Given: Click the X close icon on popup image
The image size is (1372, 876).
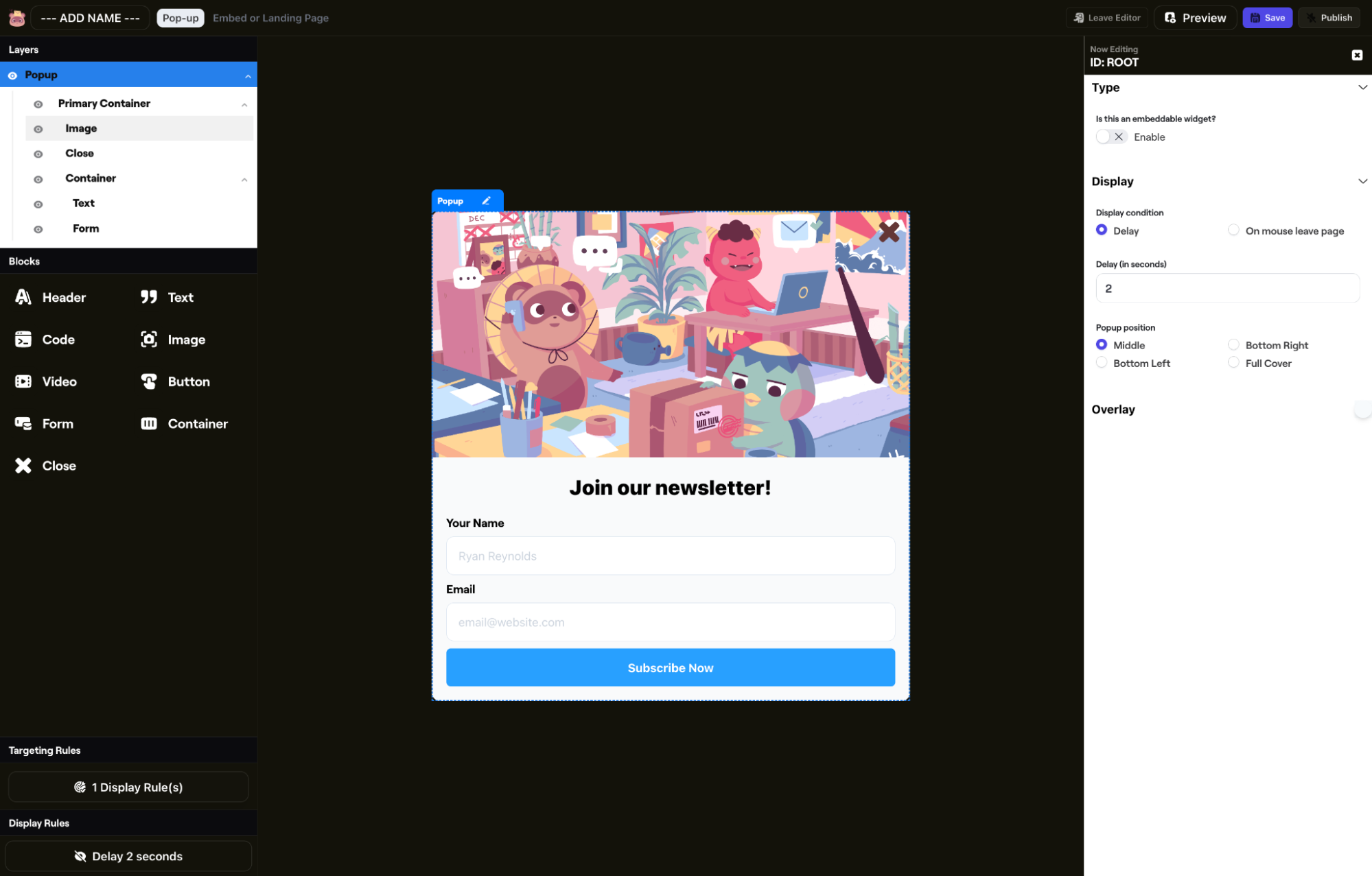Looking at the screenshot, I should coord(889,232).
